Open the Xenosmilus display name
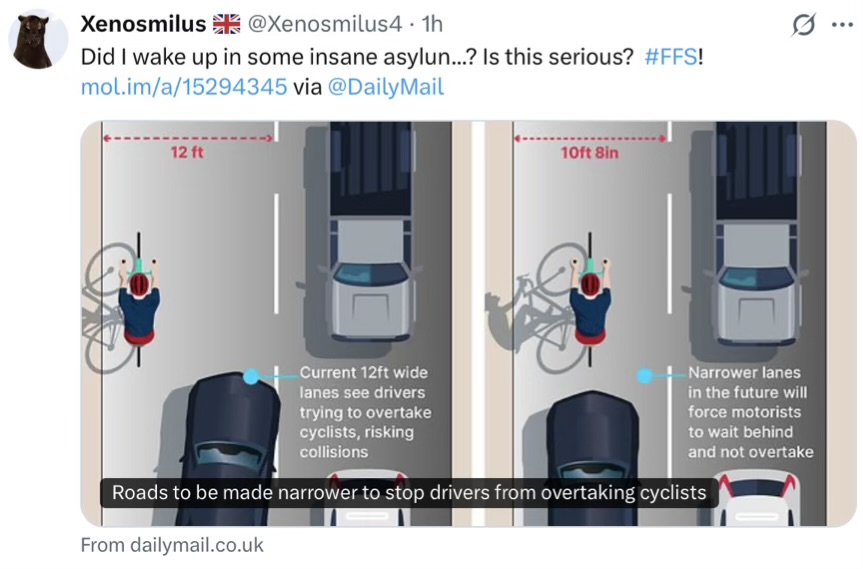Screen dimensions: 863x569 click(x=143, y=24)
